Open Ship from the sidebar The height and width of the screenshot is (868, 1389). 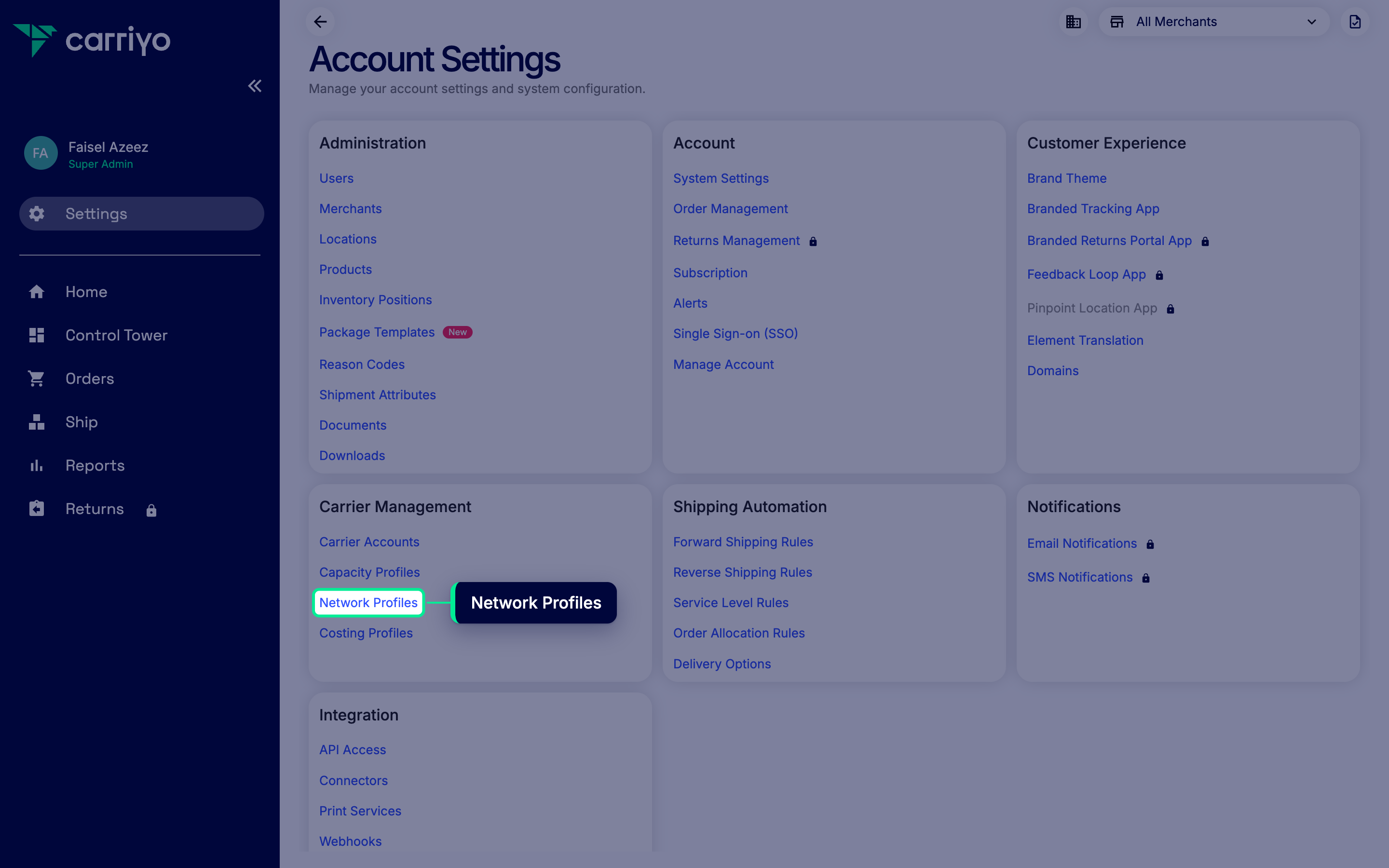tap(82, 422)
